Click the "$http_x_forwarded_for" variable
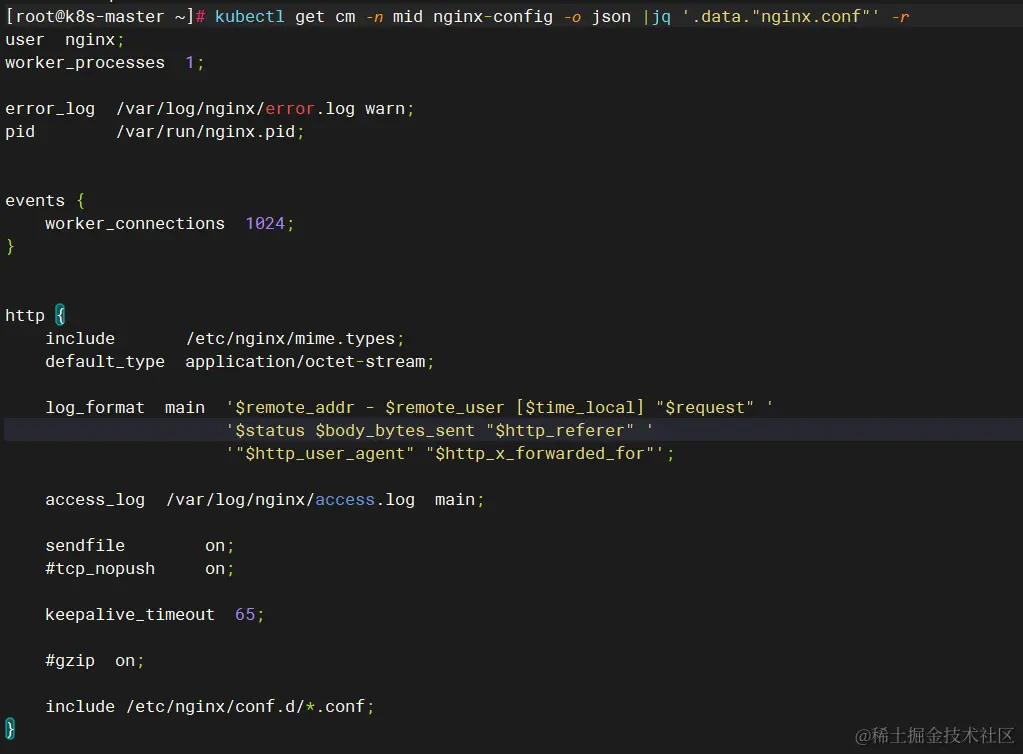This screenshot has width=1023, height=754. click(x=540, y=453)
